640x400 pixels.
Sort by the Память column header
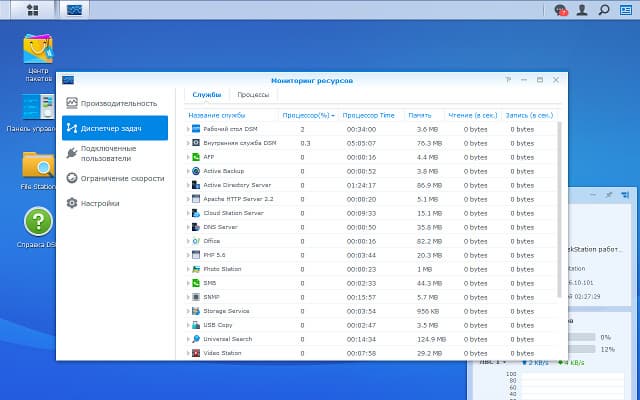click(x=420, y=116)
